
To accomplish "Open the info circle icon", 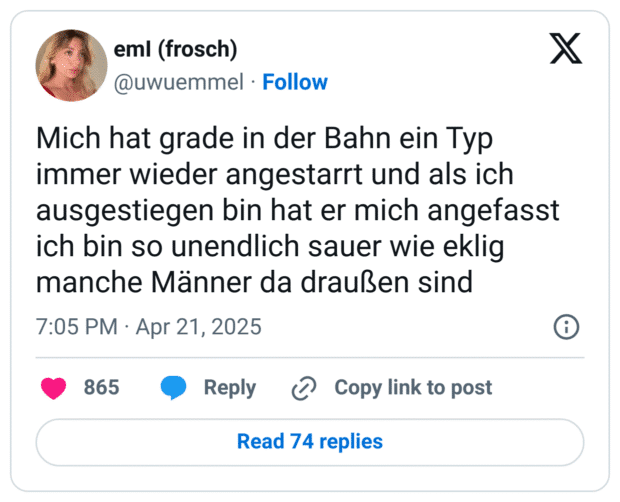I will tap(566, 327).
